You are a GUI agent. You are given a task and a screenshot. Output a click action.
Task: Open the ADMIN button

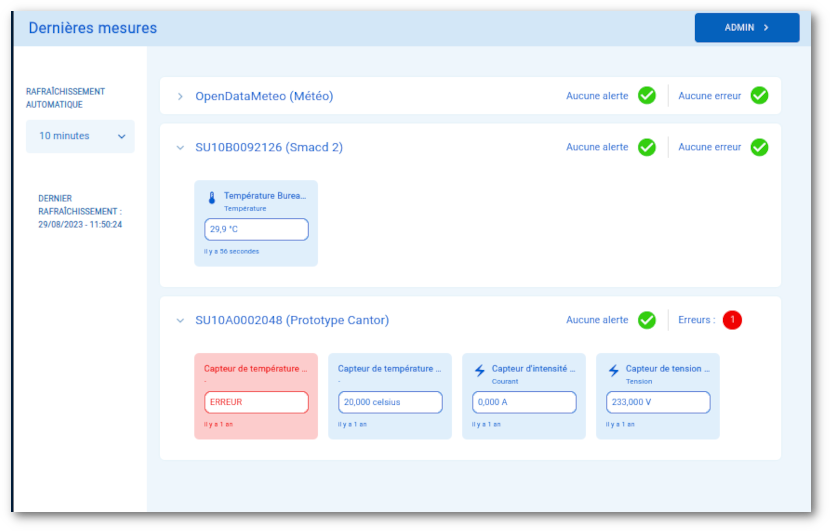point(746,28)
